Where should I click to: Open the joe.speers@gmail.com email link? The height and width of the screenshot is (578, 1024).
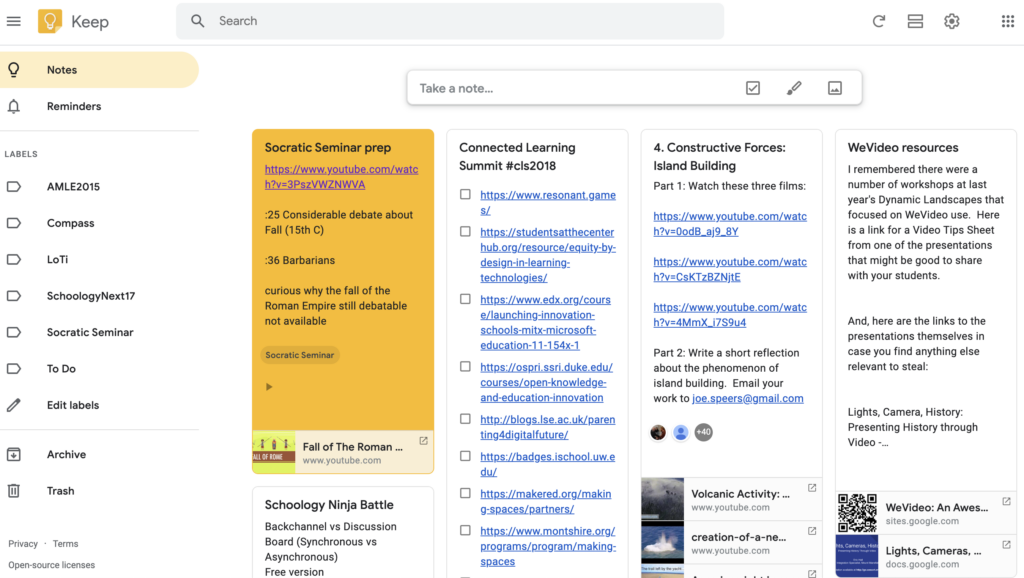coord(748,398)
